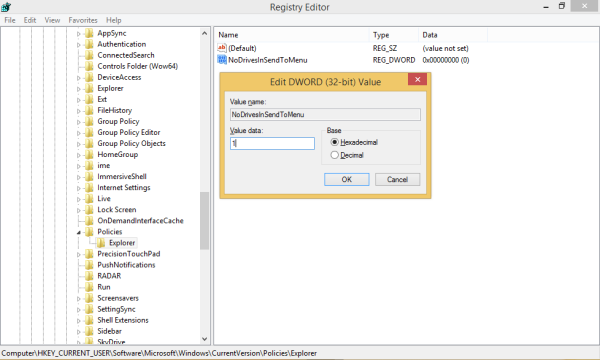Click the Run folder icon
Viewport: 600px width, 360px height.
(89, 287)
